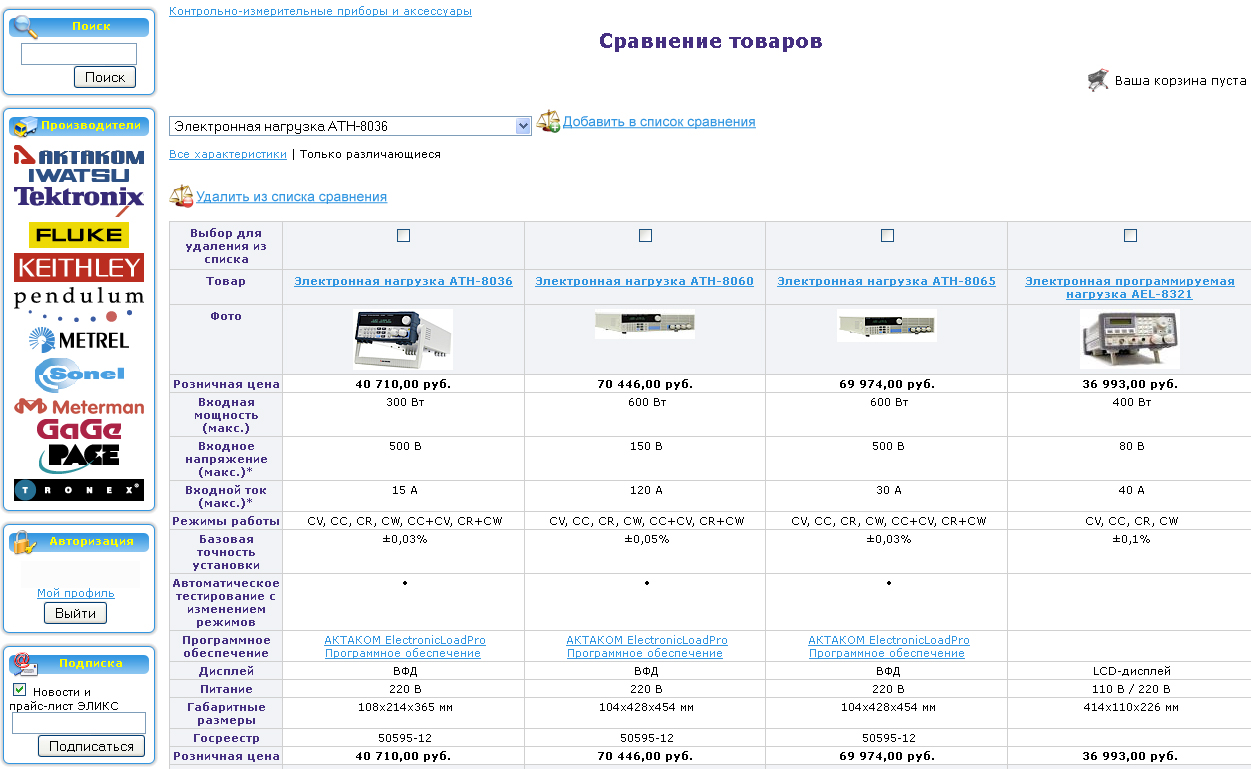Viewport: 1251px width, 769px height.
Task: Click the top price 70 446,00 руб.
Action: 645,383
